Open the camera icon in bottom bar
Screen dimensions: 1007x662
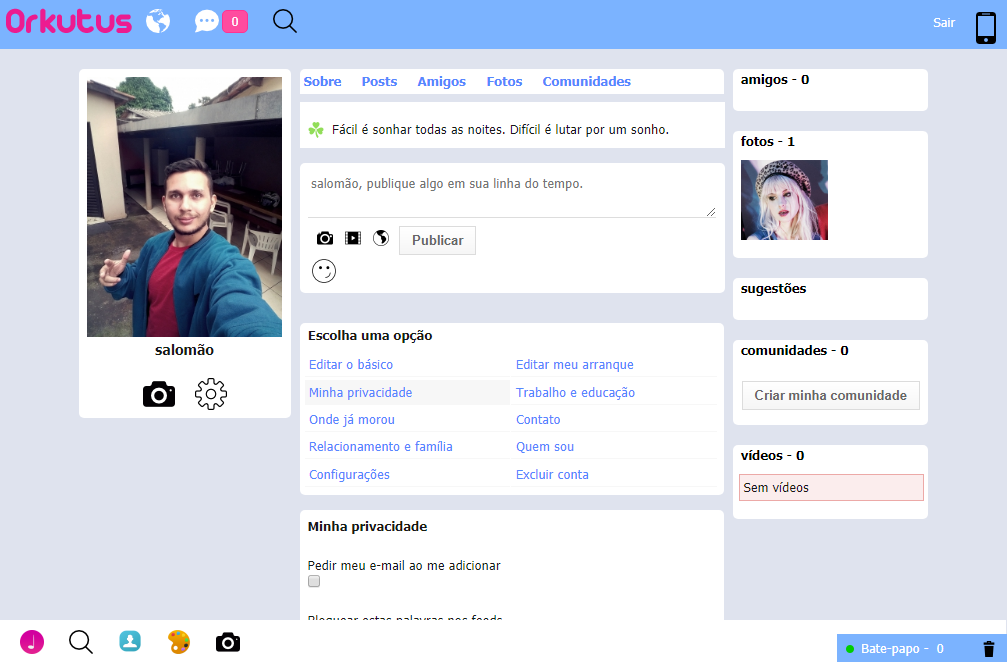click(x=227, y=642)
